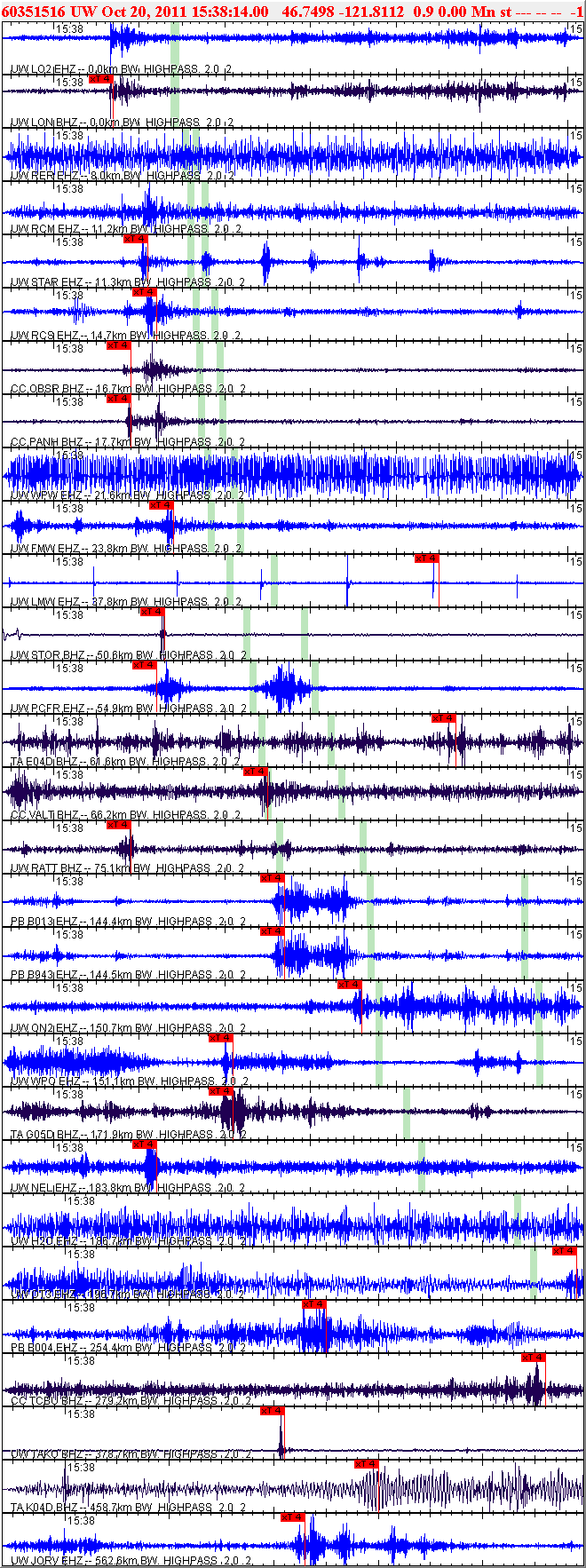
Task: Select the red pick flag on FMW trace
Action: tap(161, 505)
